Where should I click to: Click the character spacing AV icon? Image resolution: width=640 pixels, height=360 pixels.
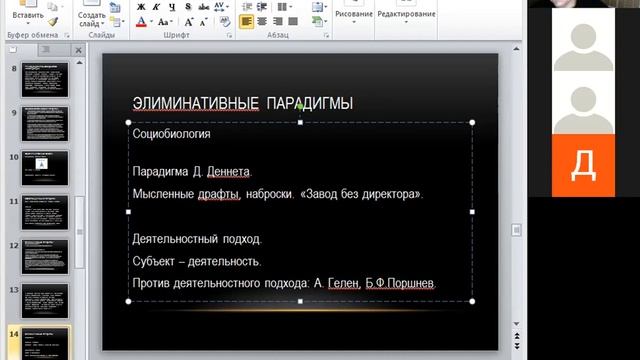219,7
